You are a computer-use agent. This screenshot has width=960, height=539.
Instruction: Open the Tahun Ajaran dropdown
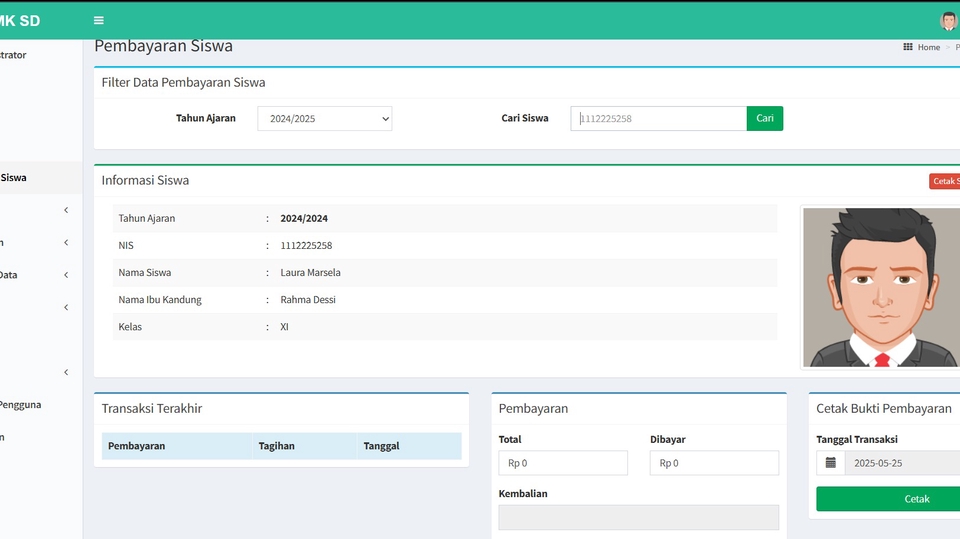tap(325, 119)
